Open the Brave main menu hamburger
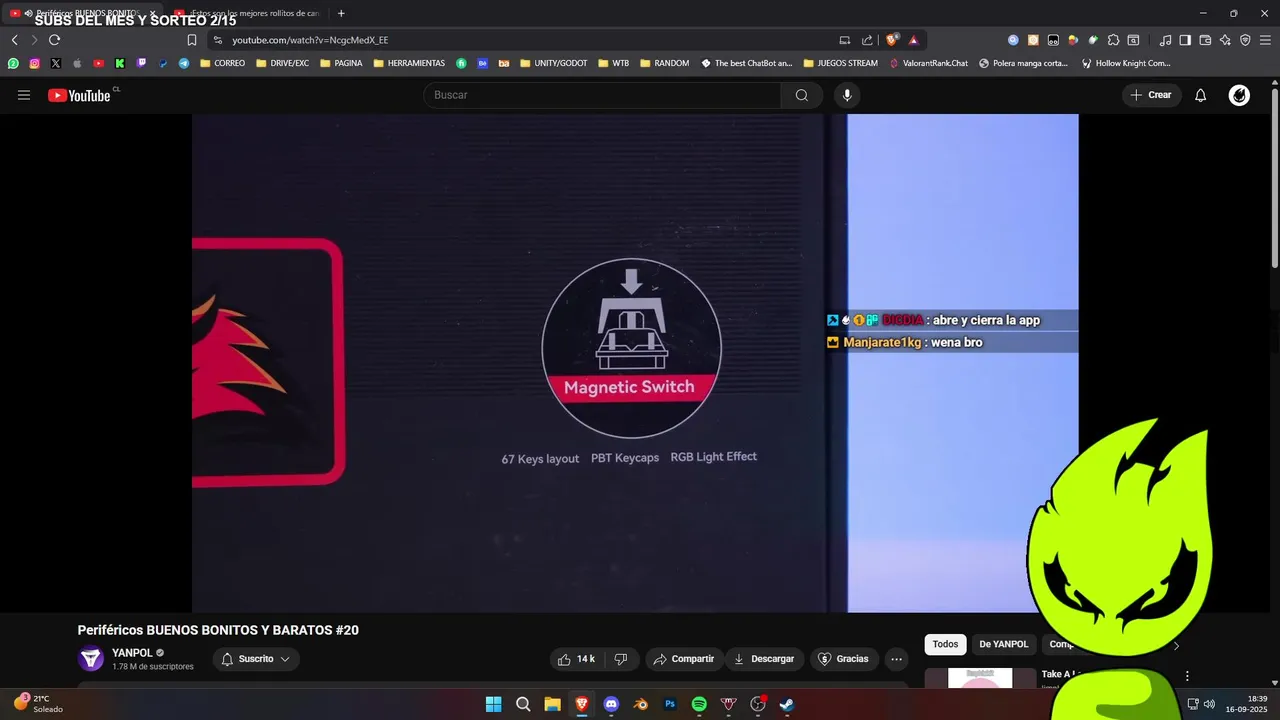The width and height of the screenshot is (1280, 720). [1265, 40]
